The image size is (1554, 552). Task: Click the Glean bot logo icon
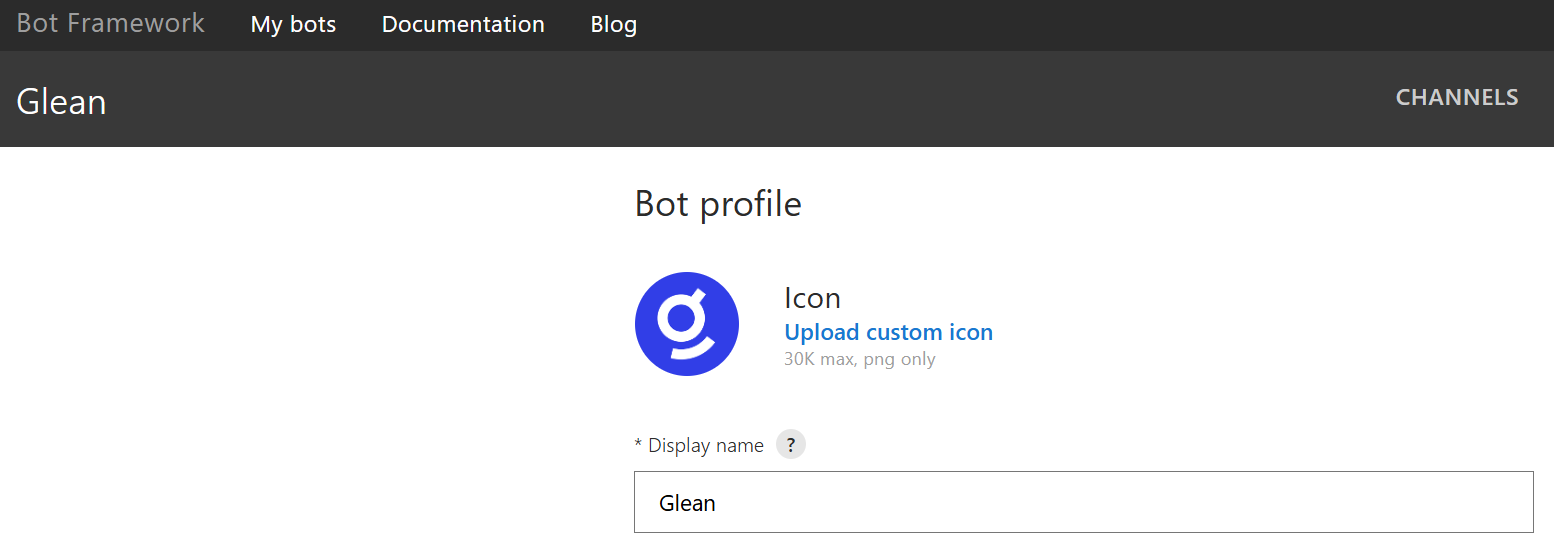click(687, 324)
